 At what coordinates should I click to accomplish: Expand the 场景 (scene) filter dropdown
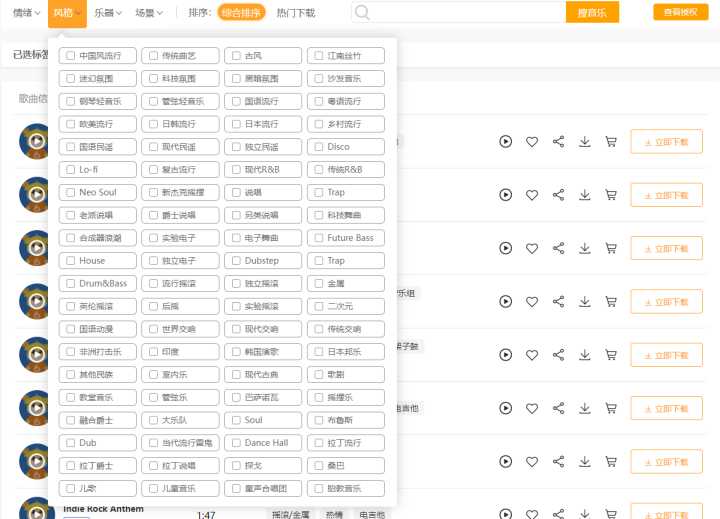[x=150, y=13]
